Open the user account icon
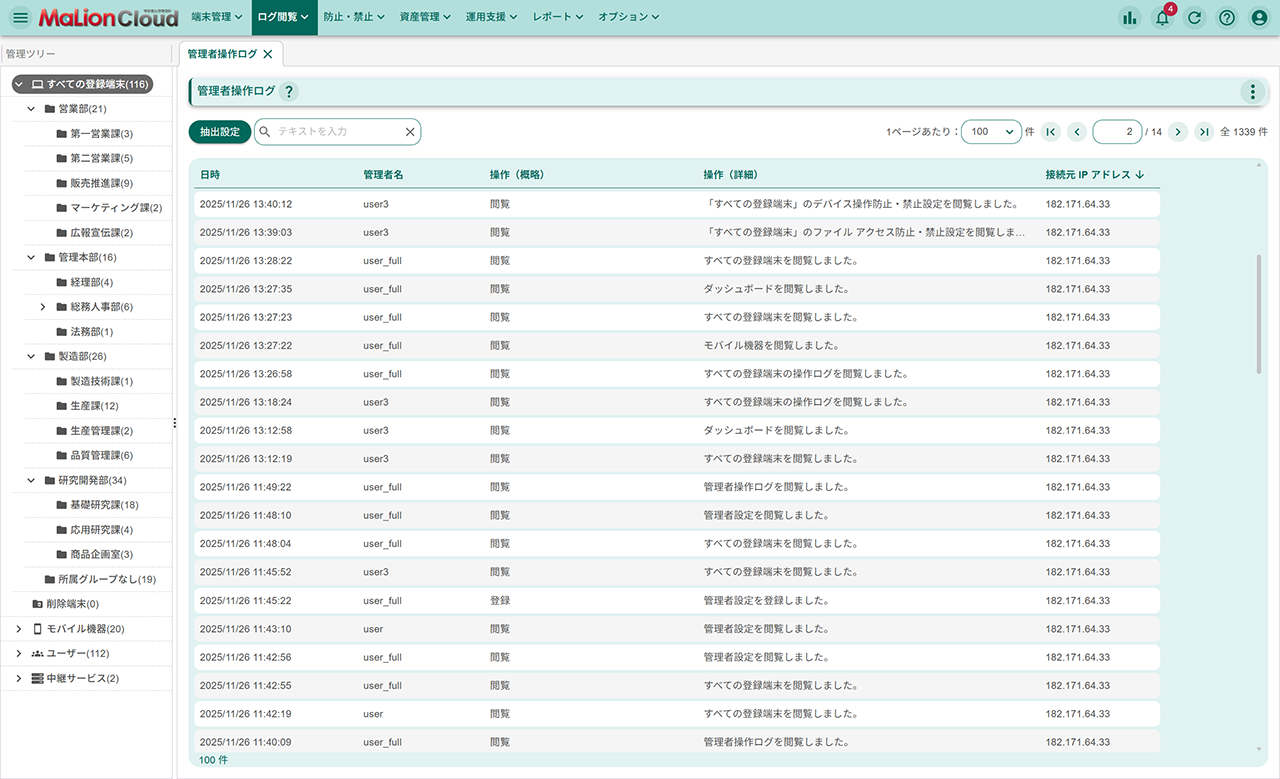This screenshot has width=1280, height=779. click(1259, 17)
